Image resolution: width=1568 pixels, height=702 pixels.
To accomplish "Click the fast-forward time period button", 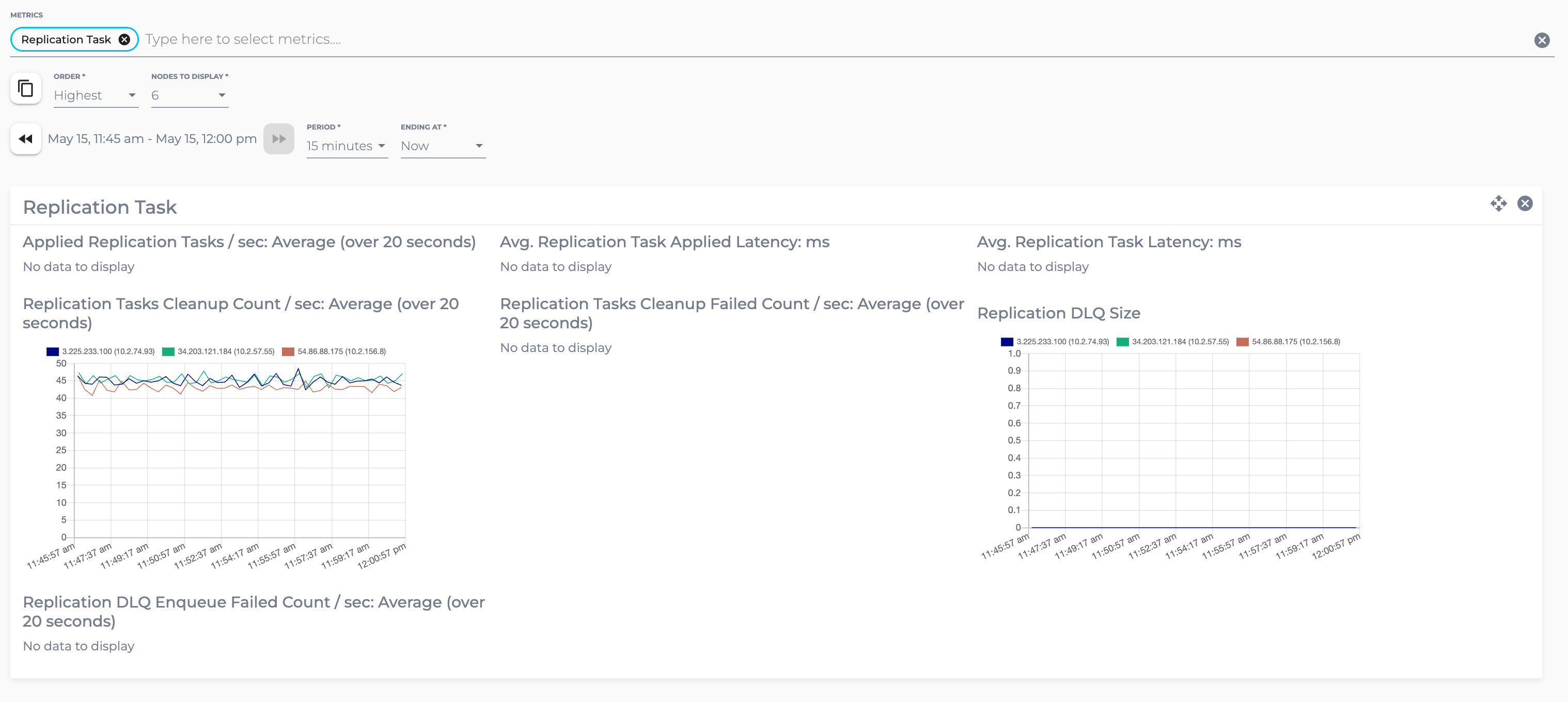I will click(279, 139).
